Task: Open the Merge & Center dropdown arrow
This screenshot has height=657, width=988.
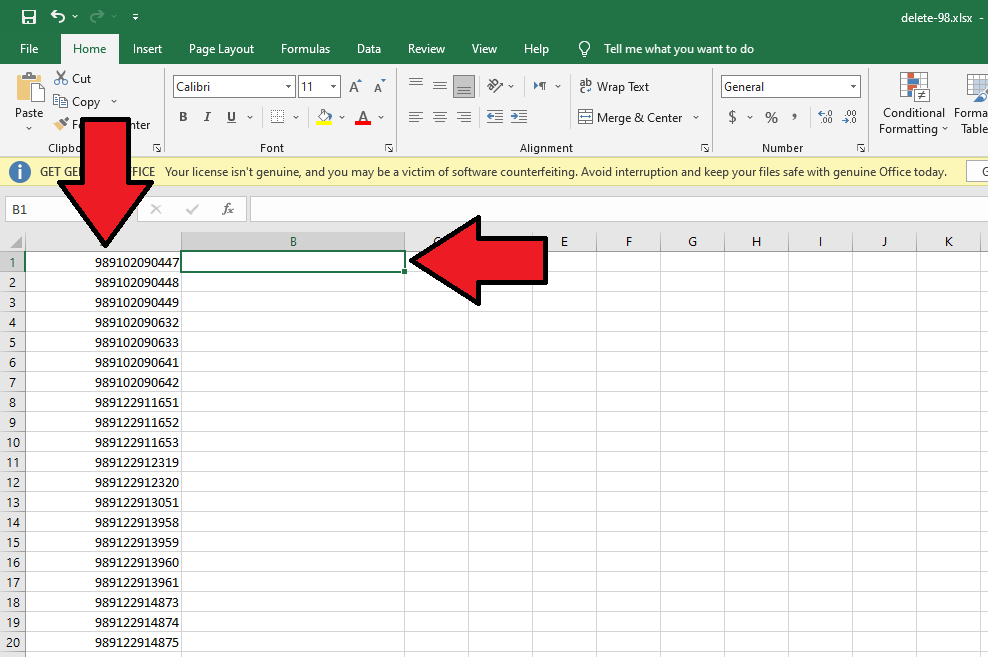Action: click(694, 118)
